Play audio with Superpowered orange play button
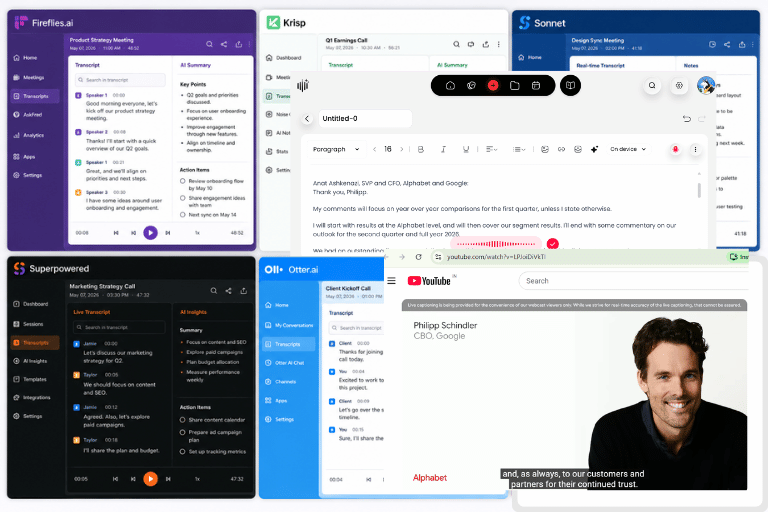Image resolution: width=768 pixels, height=512 pixels. pyautogui.click(x=150, y=478)
